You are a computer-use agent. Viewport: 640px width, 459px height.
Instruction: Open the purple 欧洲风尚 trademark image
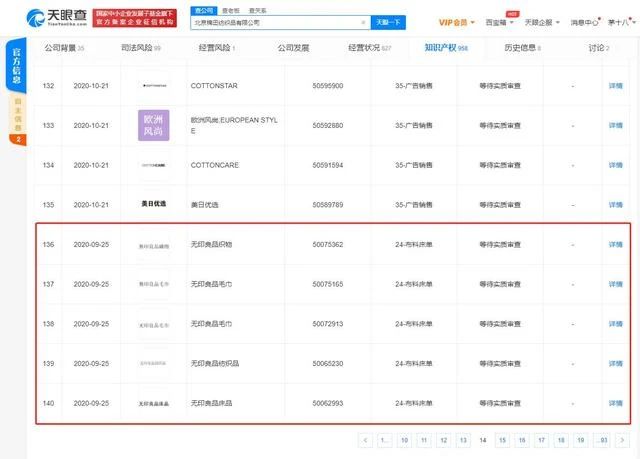tap(154, 125)
